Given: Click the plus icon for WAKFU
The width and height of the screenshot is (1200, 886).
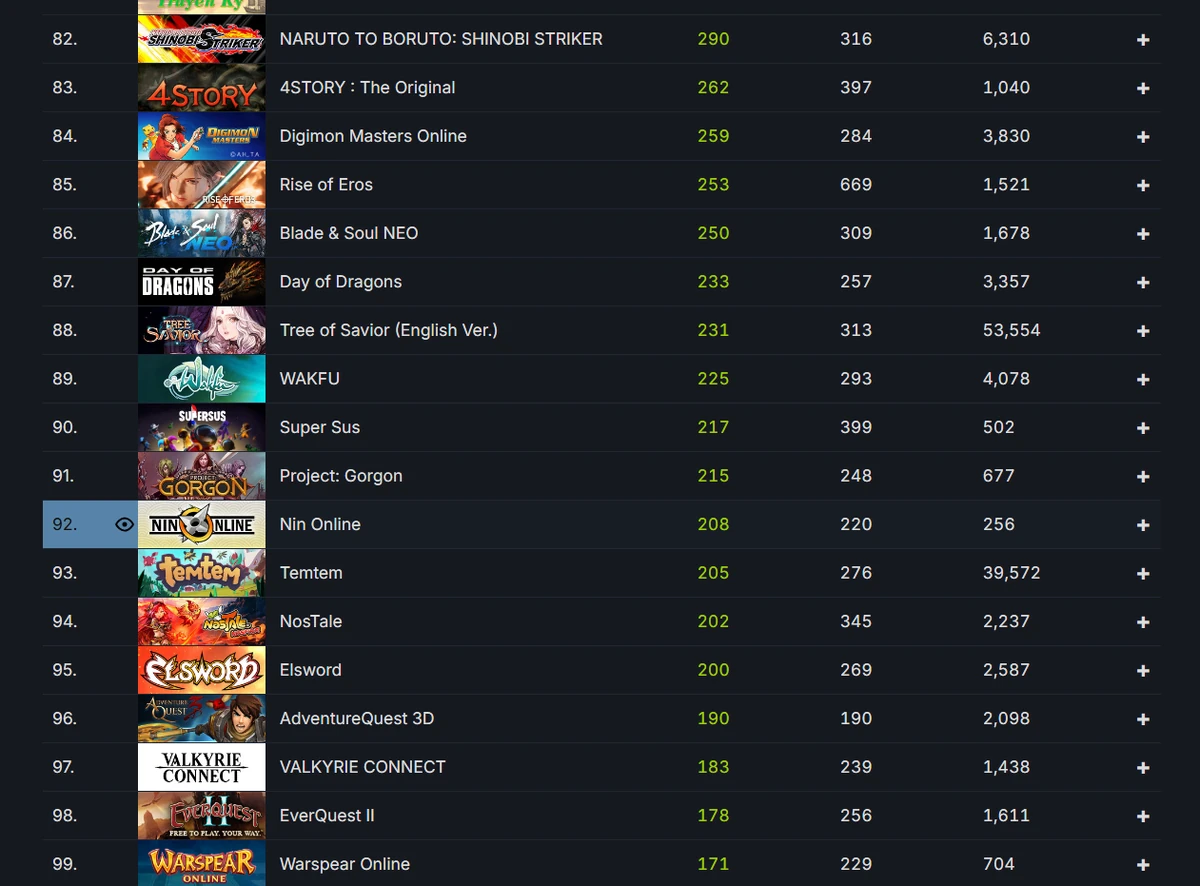Looking at the screenshot, I should (1143, 379).
